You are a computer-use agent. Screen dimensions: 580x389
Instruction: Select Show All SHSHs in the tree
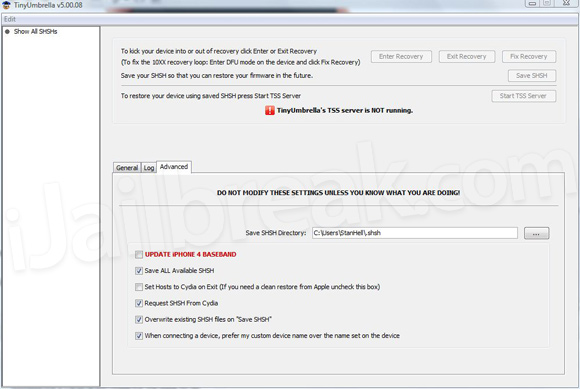pyautogui.click(x=36, y=32)
